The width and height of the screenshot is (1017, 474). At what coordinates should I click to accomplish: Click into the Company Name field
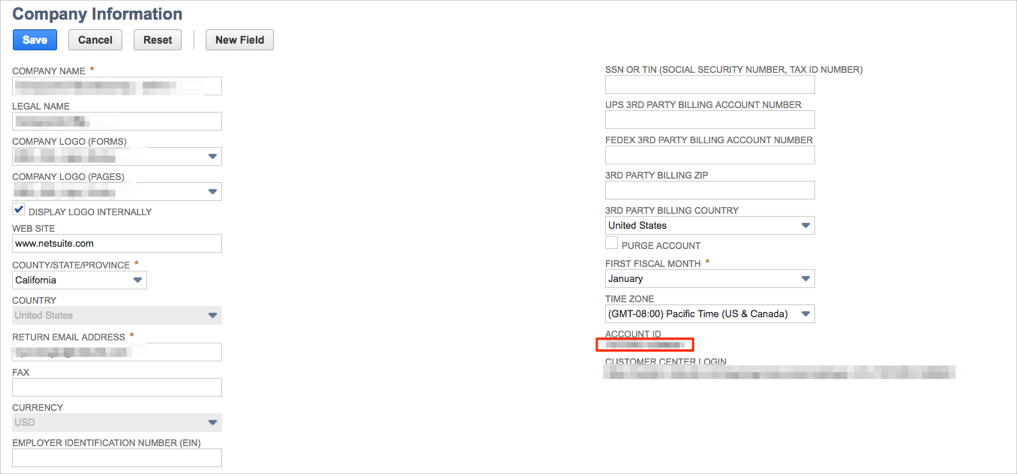click(116, 87)
